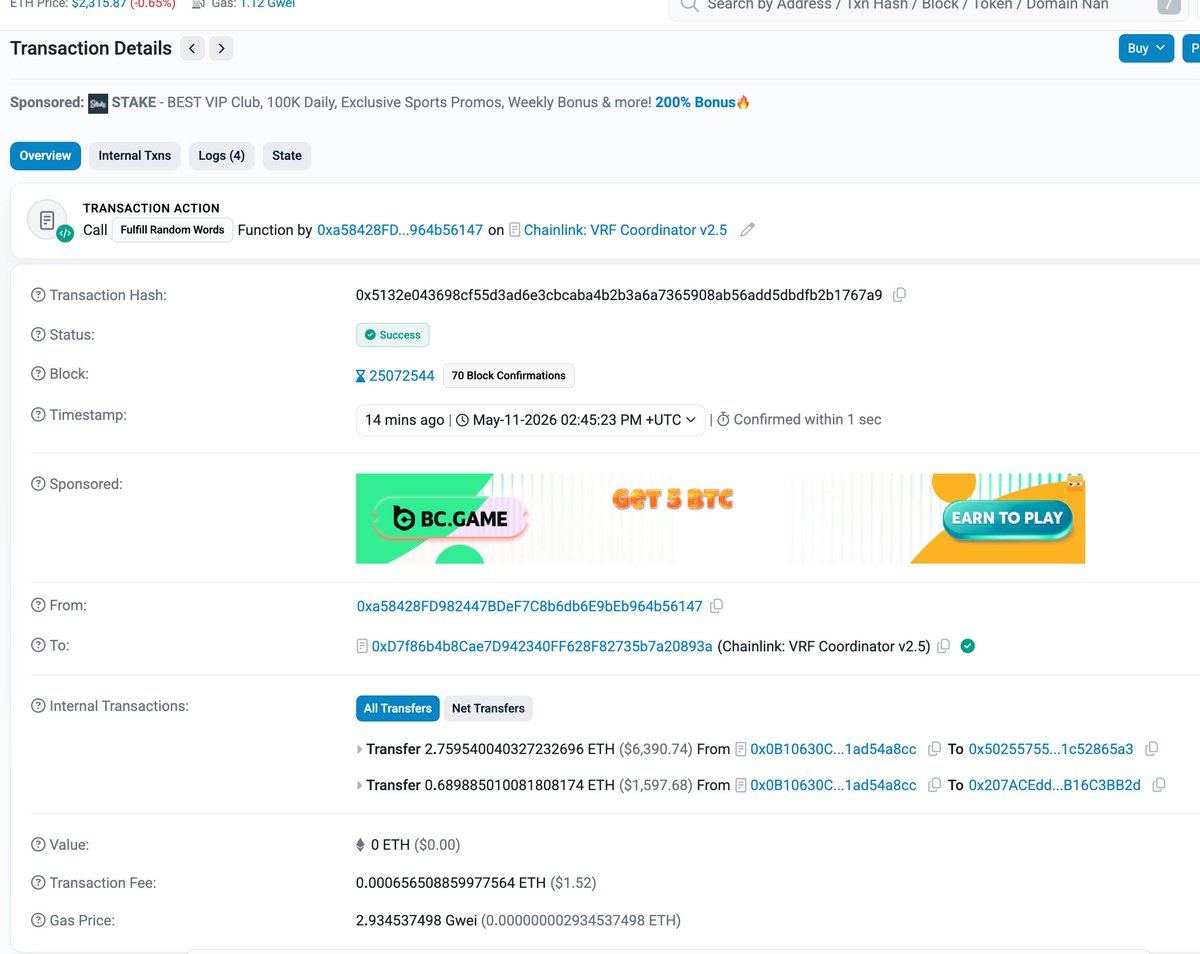Expand the 0.6898 ETH transfer row
Viewport: 1200px width, 954px height.
360,785
